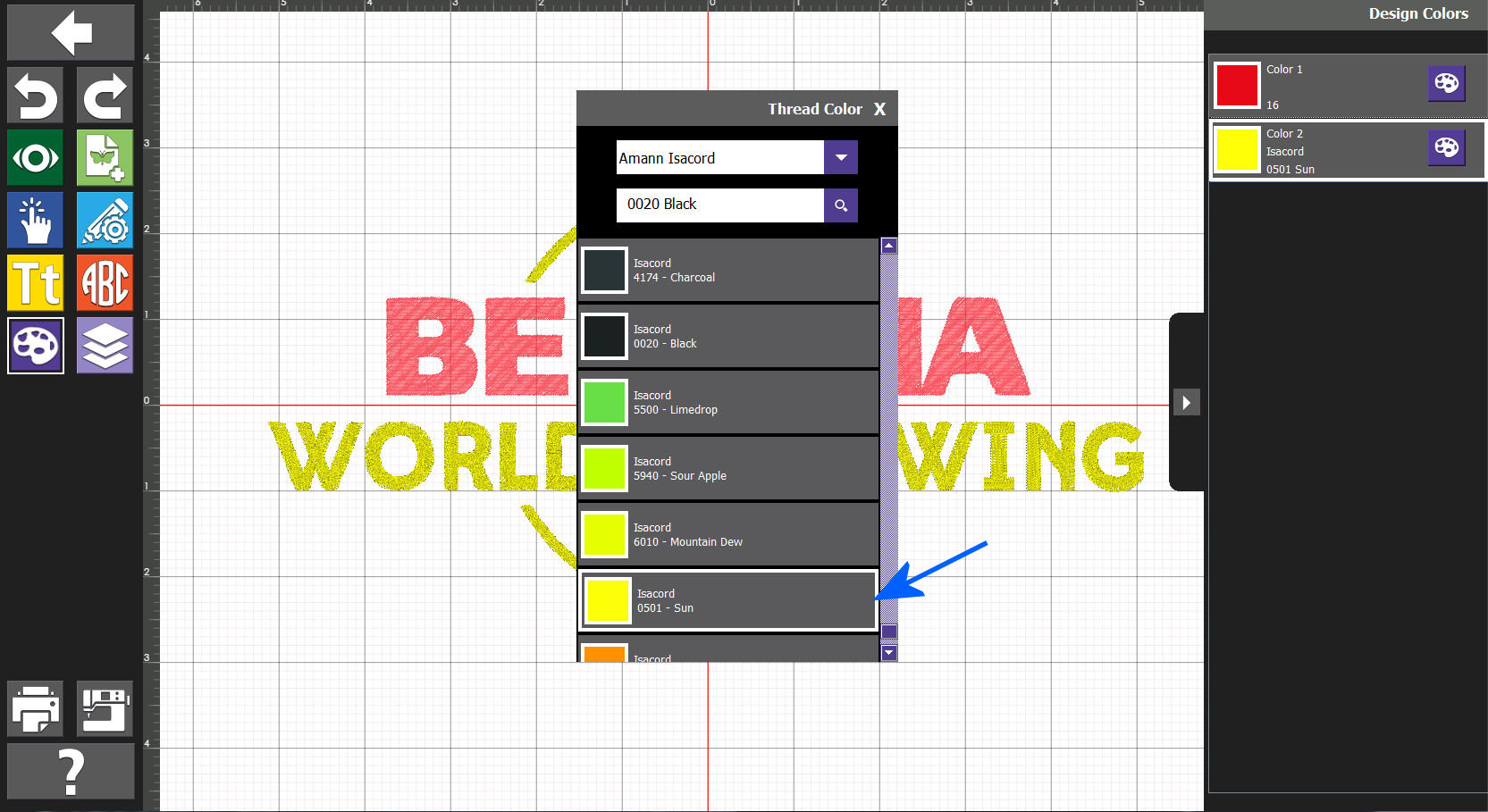Screen dimensions: 1488x812
Task: Collapse the Design Colors panel arrow
Action: coord(1186,402)
